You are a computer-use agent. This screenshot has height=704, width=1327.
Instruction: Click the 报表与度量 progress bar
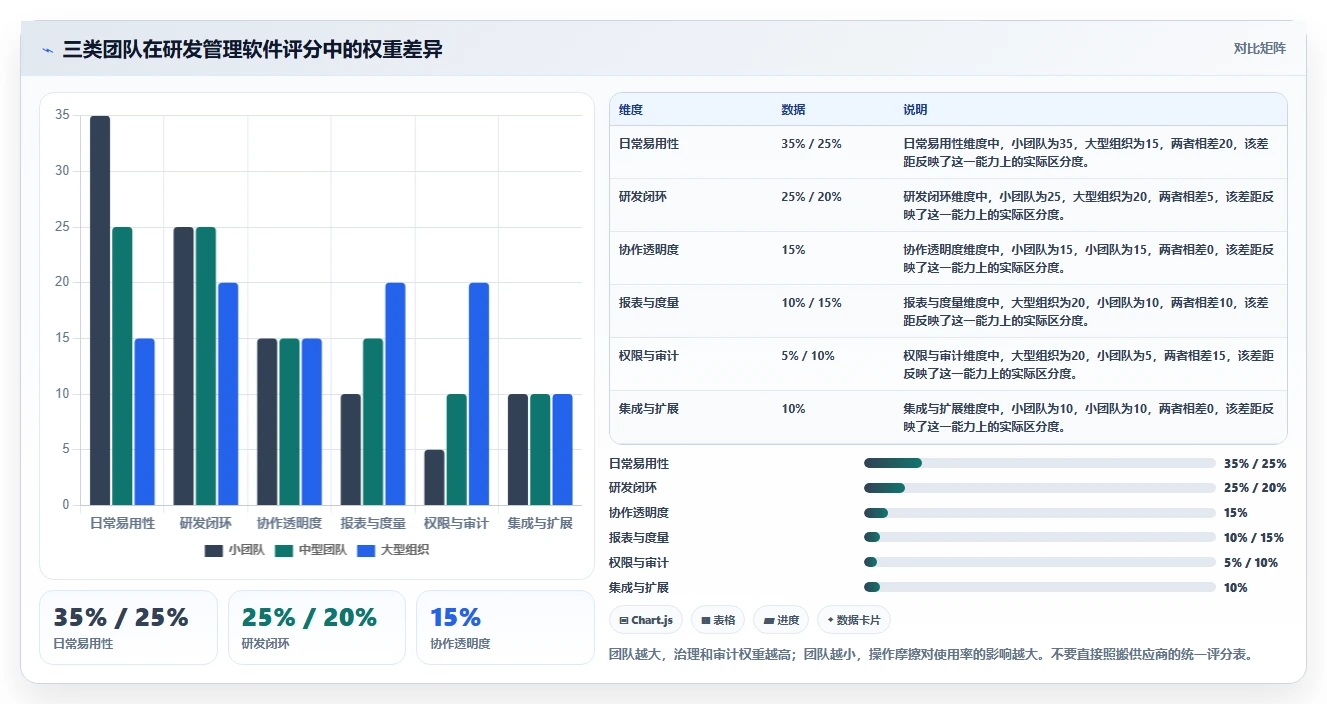click(1039, 538)
